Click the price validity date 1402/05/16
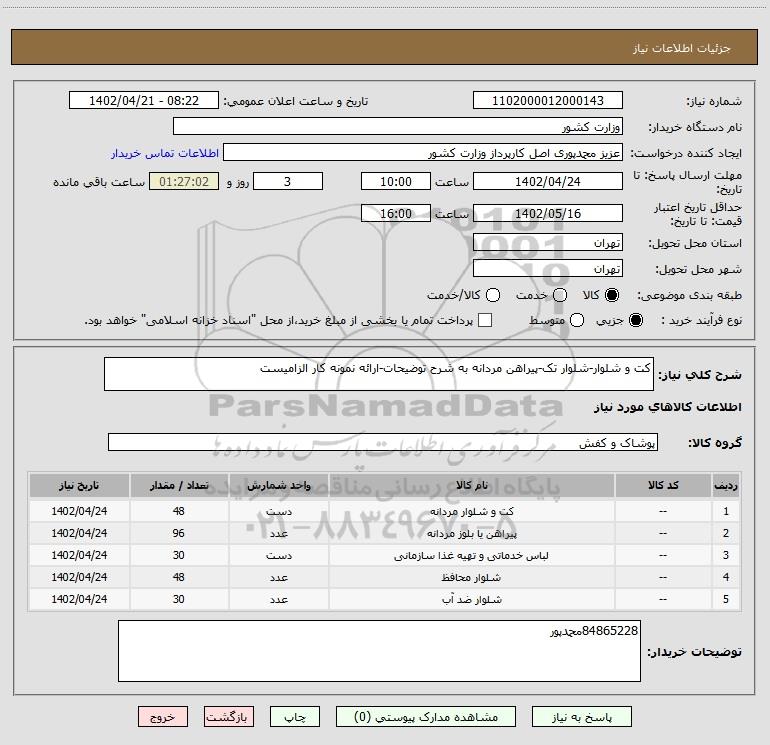 548,213
